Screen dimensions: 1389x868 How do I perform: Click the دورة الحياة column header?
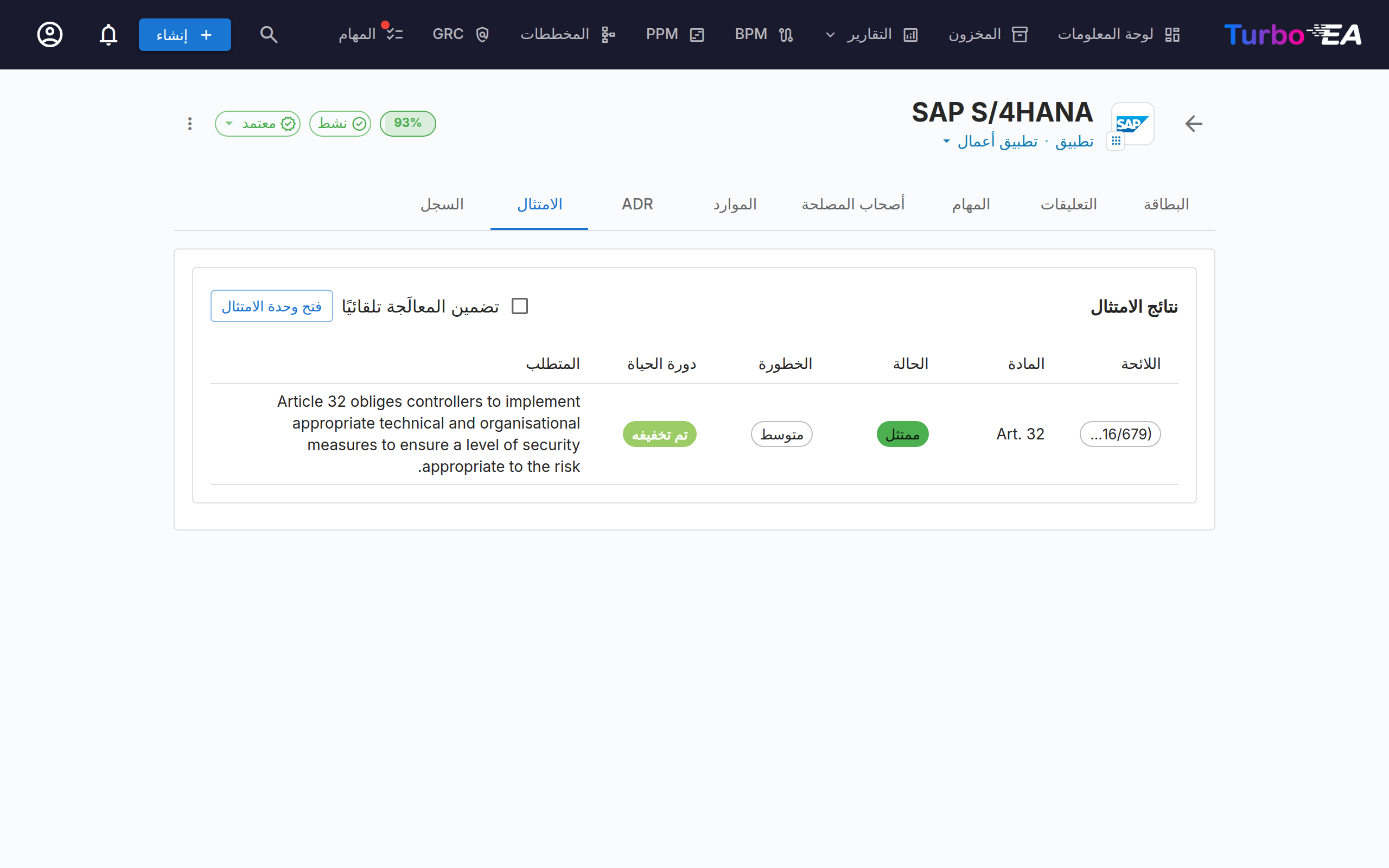point(662,364)
